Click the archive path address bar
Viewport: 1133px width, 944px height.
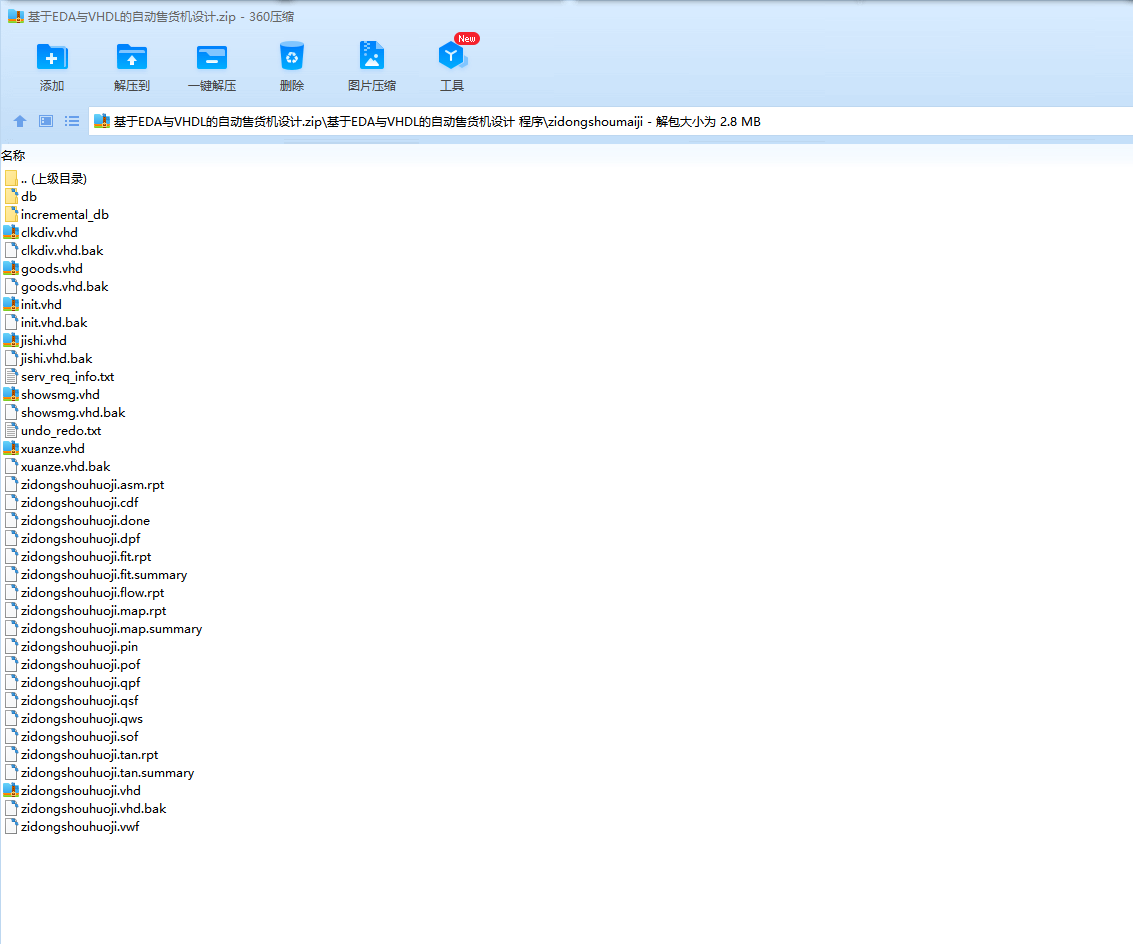point(610,121)
